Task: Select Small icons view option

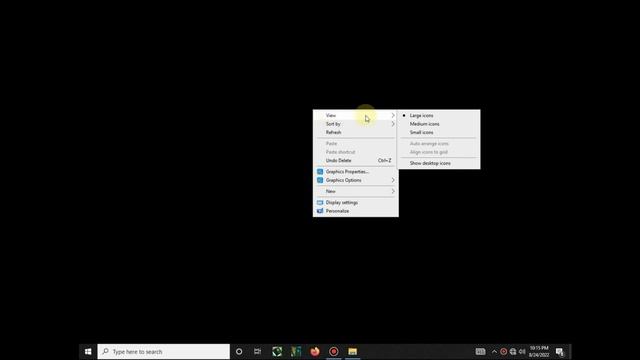Action: click(439, 132)
